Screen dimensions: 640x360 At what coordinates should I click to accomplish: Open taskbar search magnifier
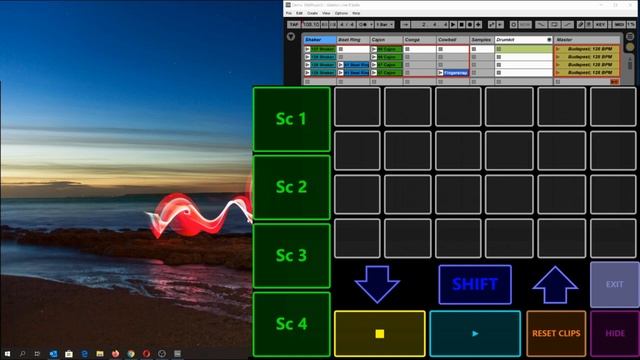coord(22,353)
